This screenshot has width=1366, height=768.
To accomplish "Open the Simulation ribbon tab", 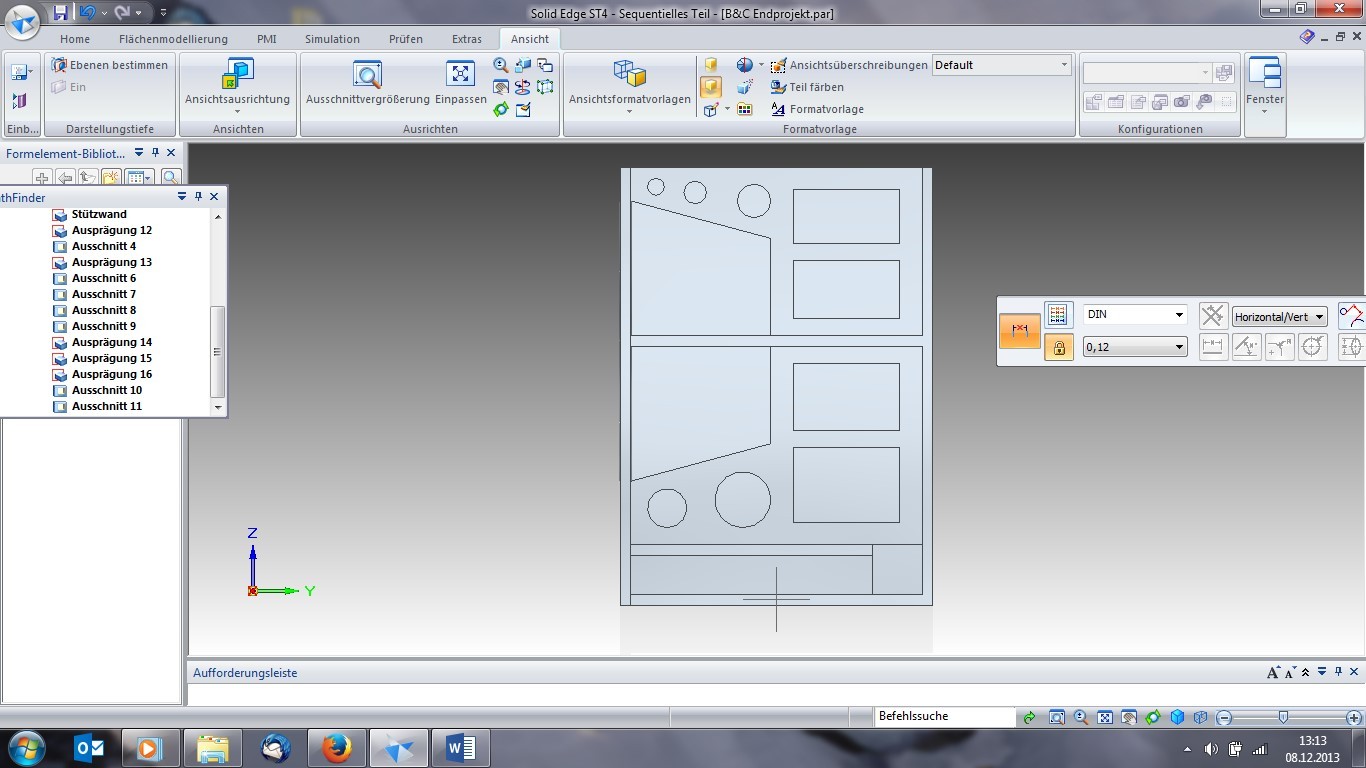I will (x=332, y=39).
